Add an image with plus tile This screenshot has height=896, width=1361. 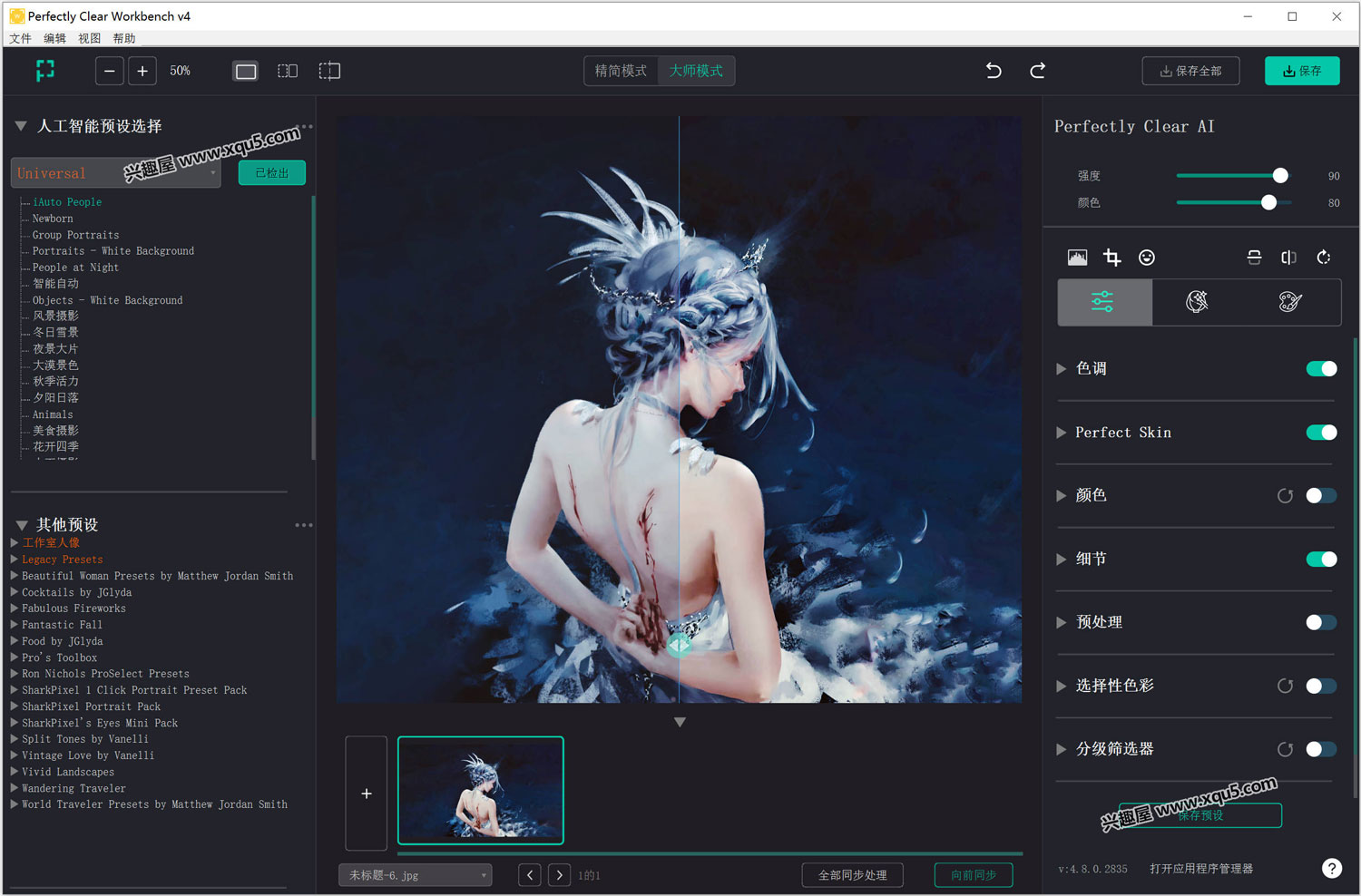pyautogui.click(x=367, y=794)
